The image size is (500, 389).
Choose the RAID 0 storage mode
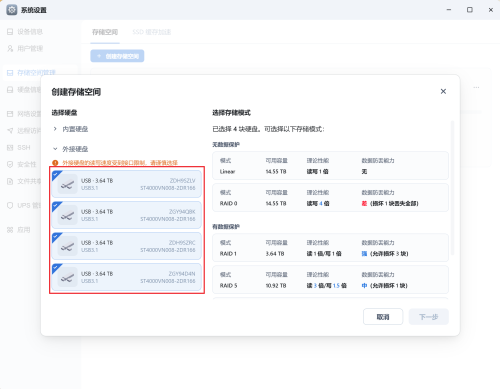[x=330, y=198]
